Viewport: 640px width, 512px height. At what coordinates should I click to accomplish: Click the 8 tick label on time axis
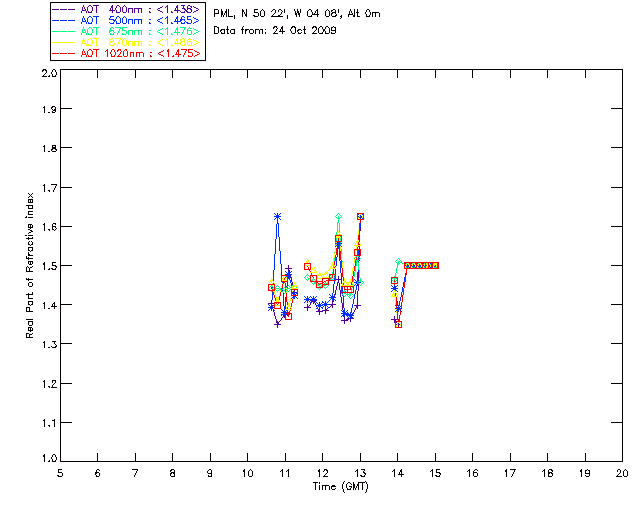[x=173, y=473]
